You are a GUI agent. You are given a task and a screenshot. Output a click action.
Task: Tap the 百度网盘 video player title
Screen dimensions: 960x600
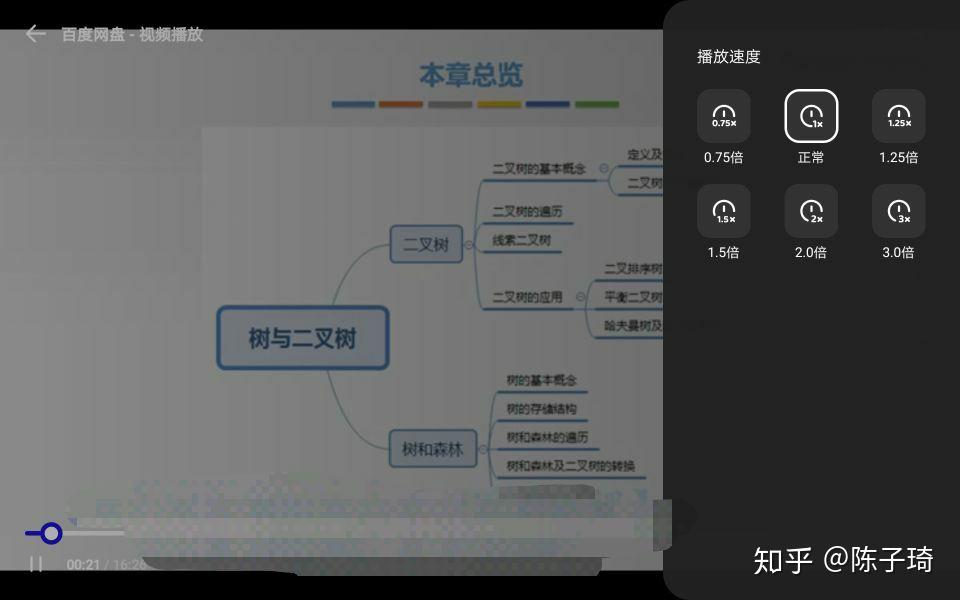[x=131, y=34]
